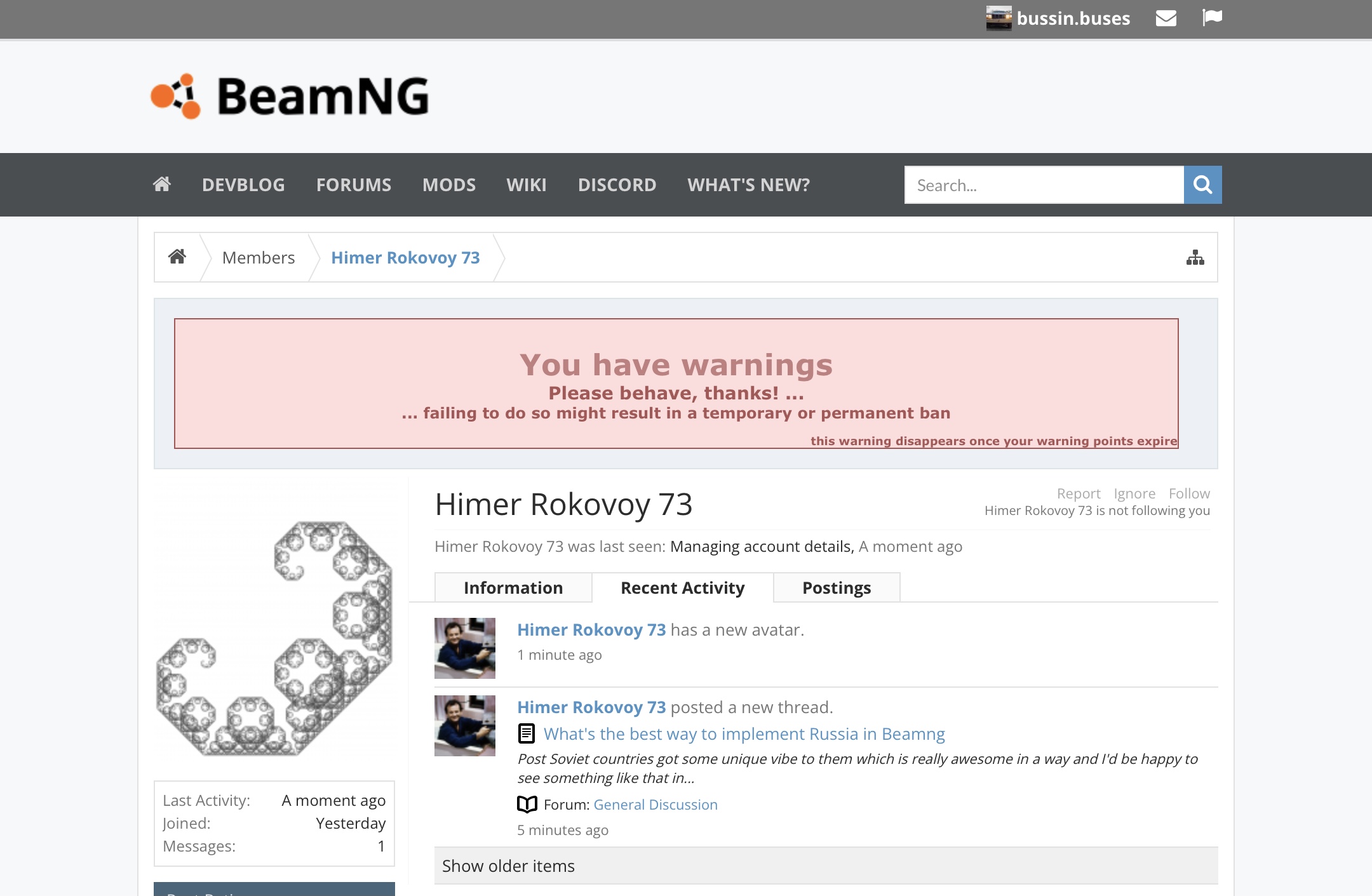
Task: Click the '1 minute ago' timestamp
Action: (560, 655)
